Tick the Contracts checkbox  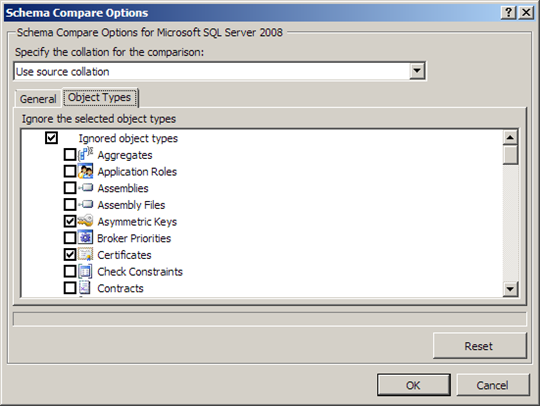70,288
